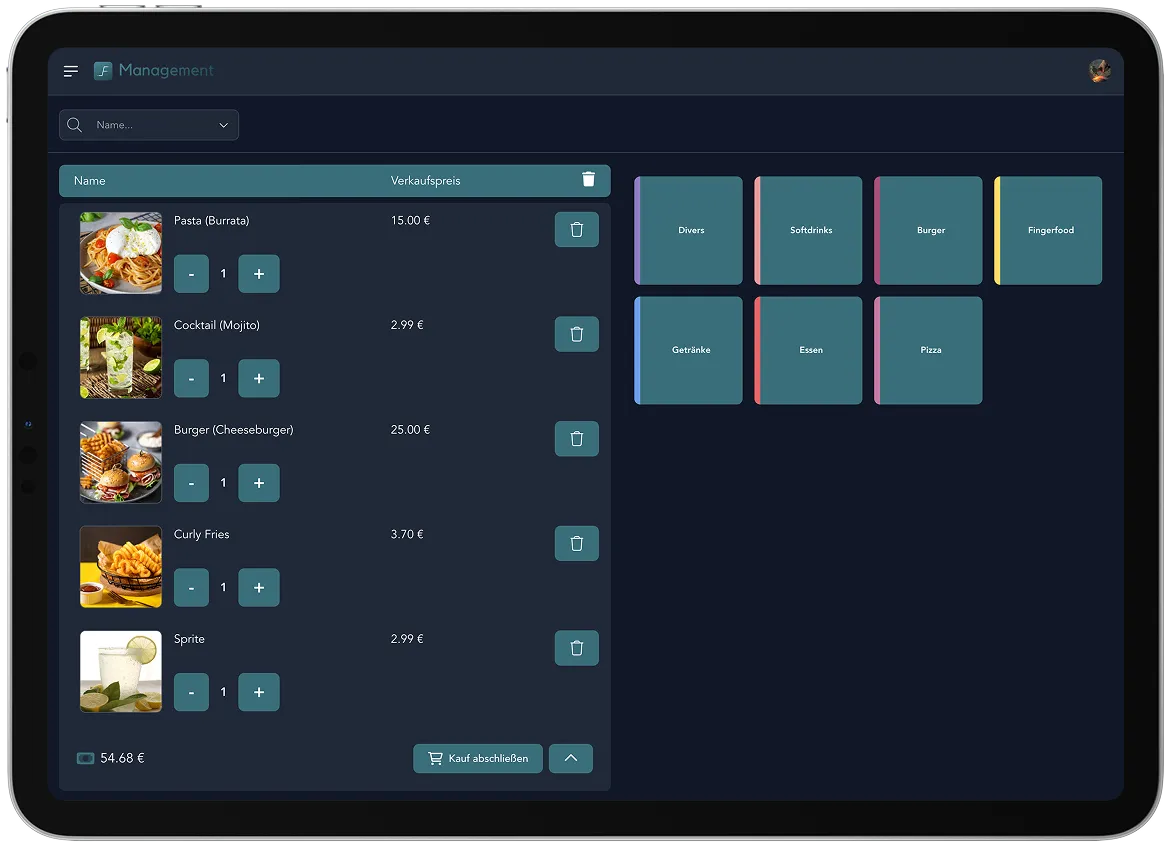Remove Cocktail (Mojito) using trash button
The width and height of the screenshot is (1172, 848).
pos(576,334)
